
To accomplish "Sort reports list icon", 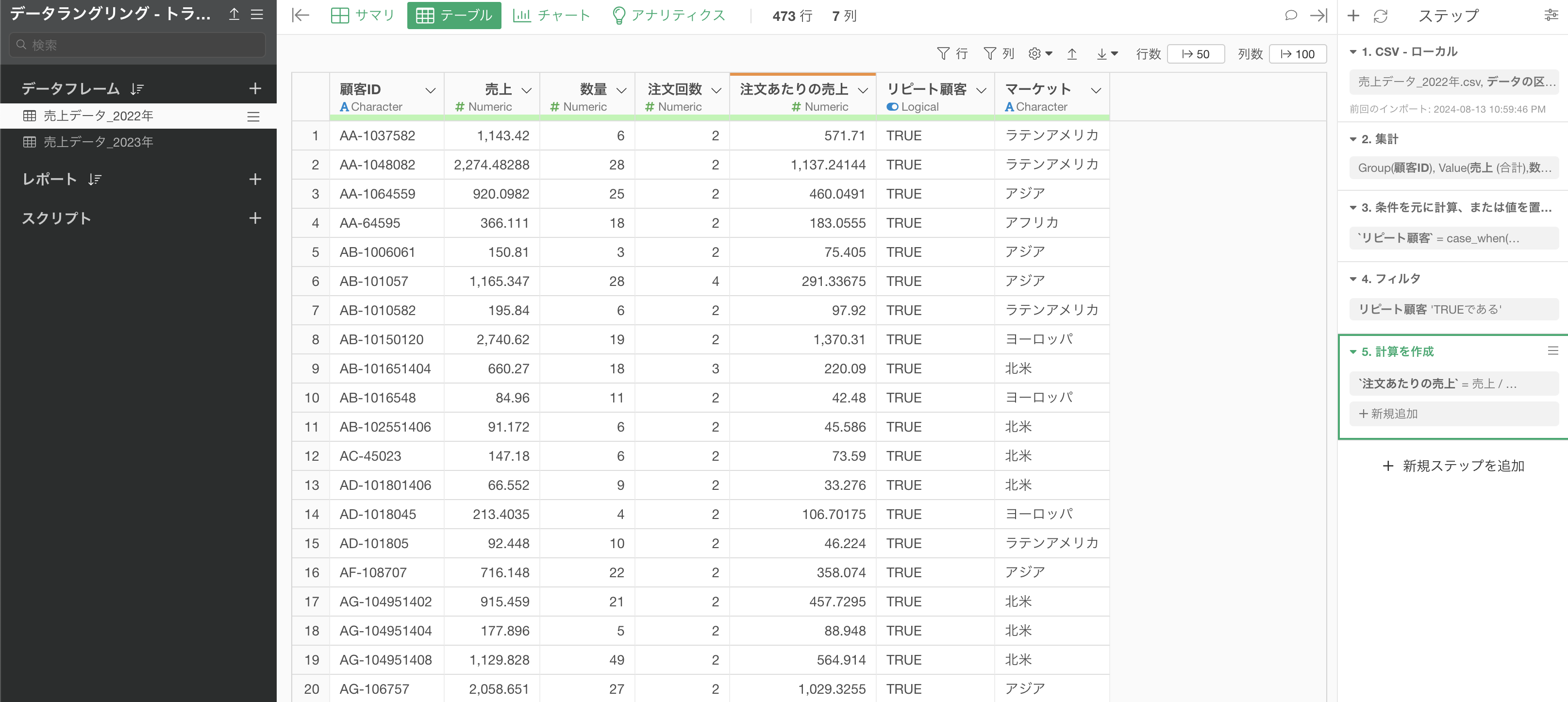I will click(x=94, y=179).
